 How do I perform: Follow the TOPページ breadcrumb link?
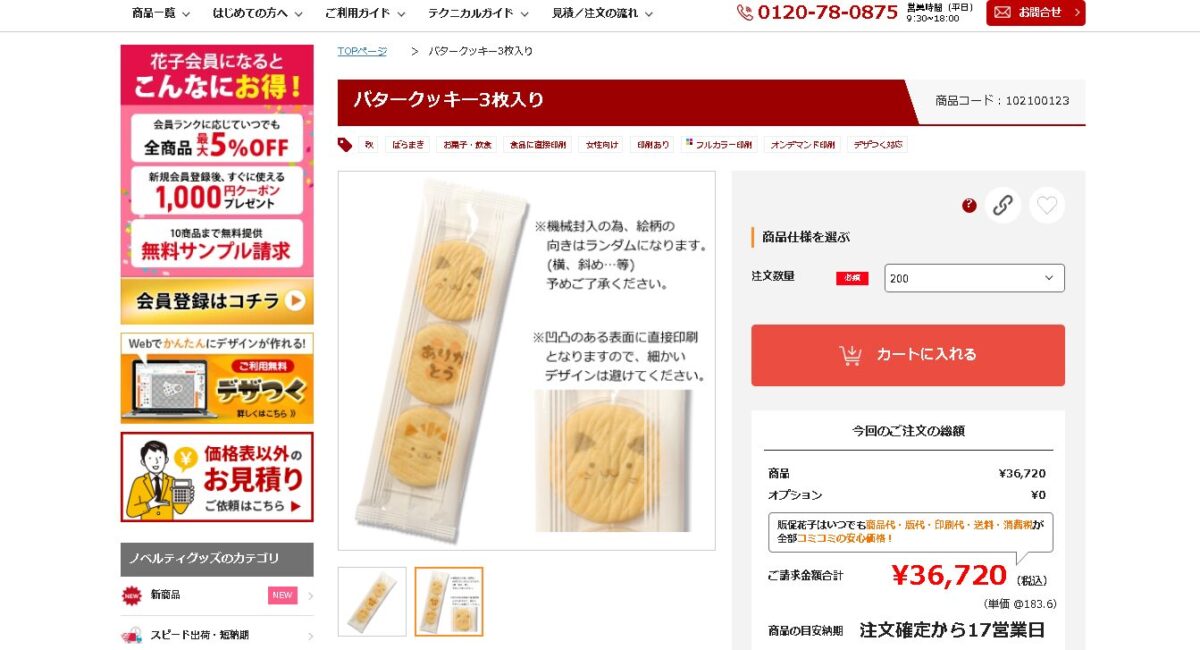click(362, 51)
